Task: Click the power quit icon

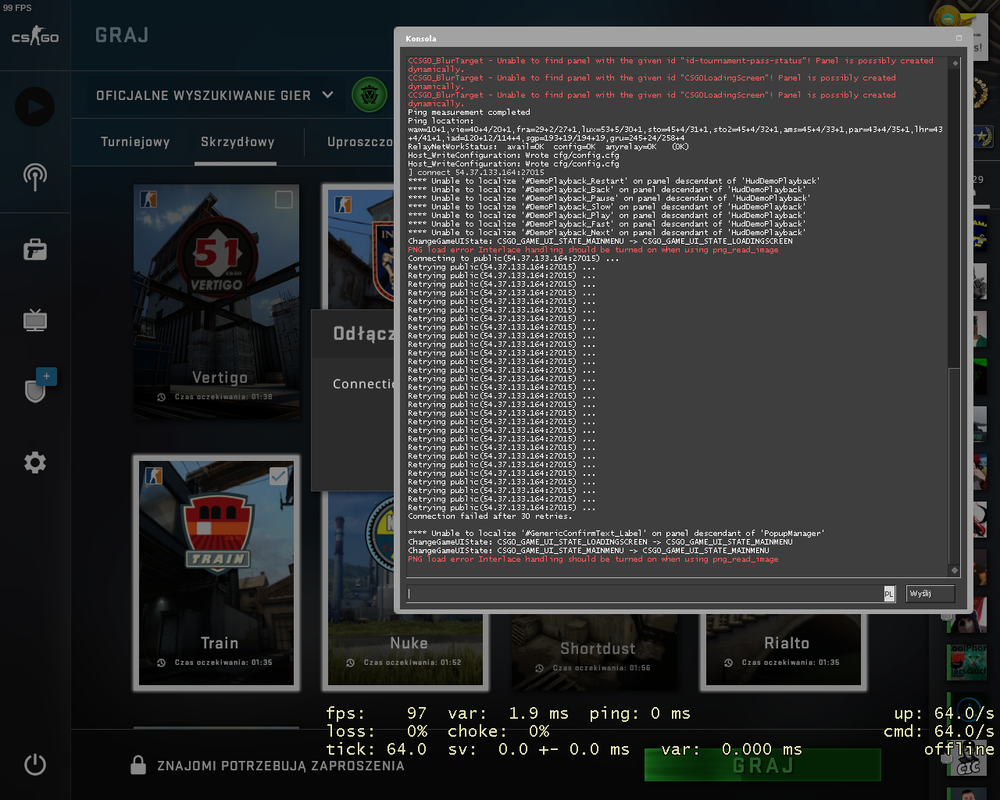Action: click(35, 764)
